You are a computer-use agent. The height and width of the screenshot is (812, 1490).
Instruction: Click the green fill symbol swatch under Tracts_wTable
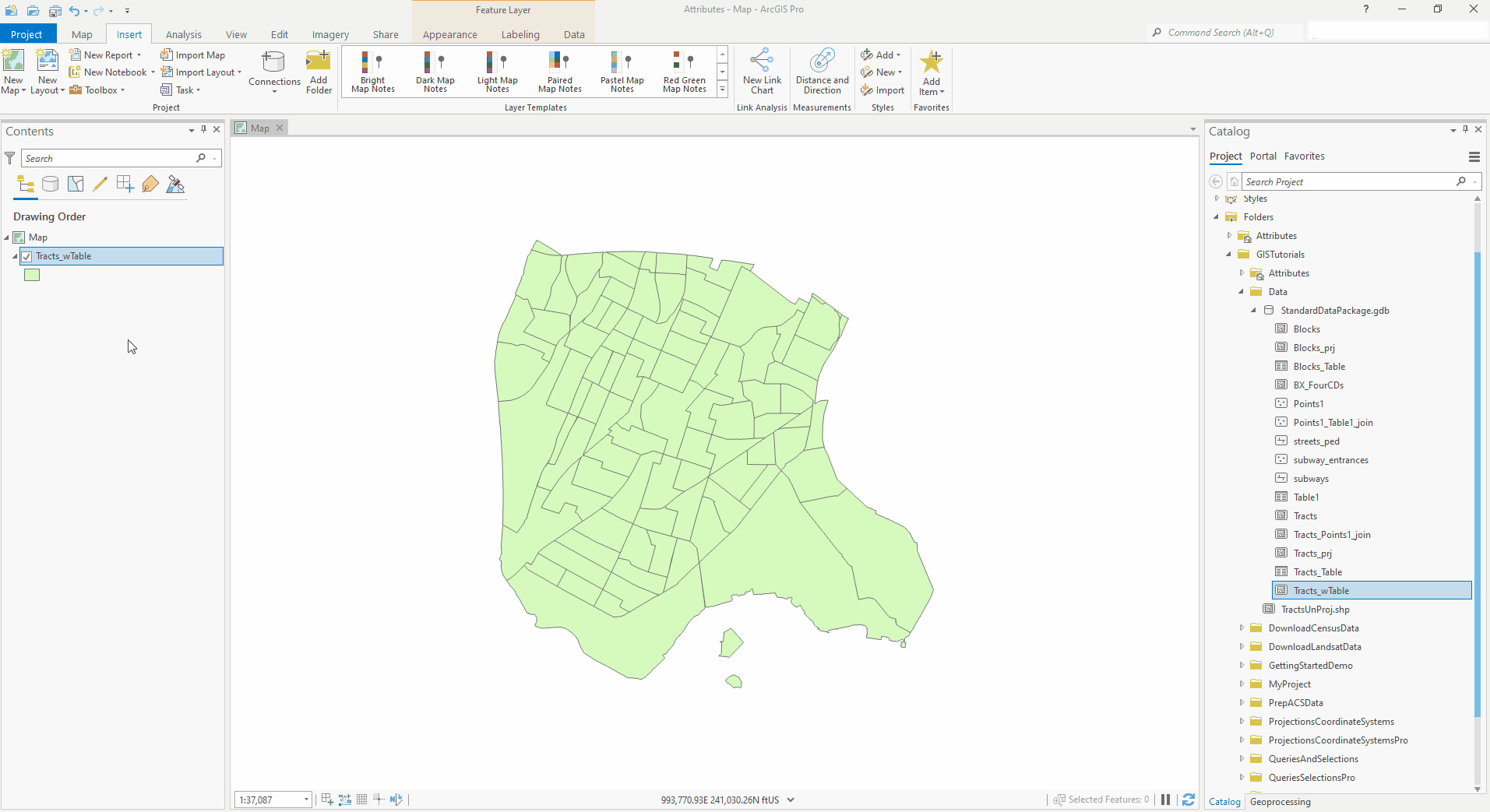31,274
